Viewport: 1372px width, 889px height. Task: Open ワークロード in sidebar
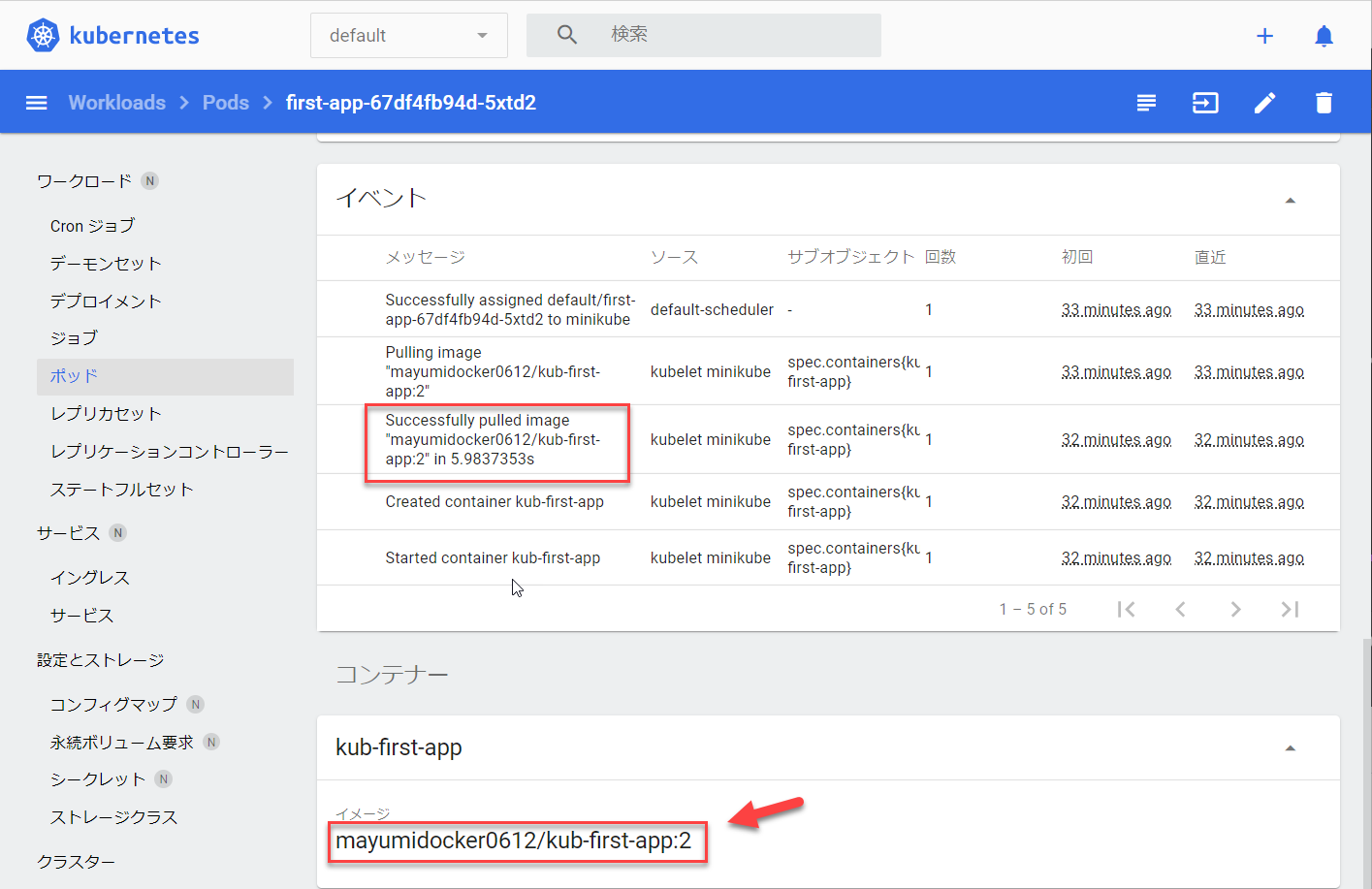click(x=84, y=181)
